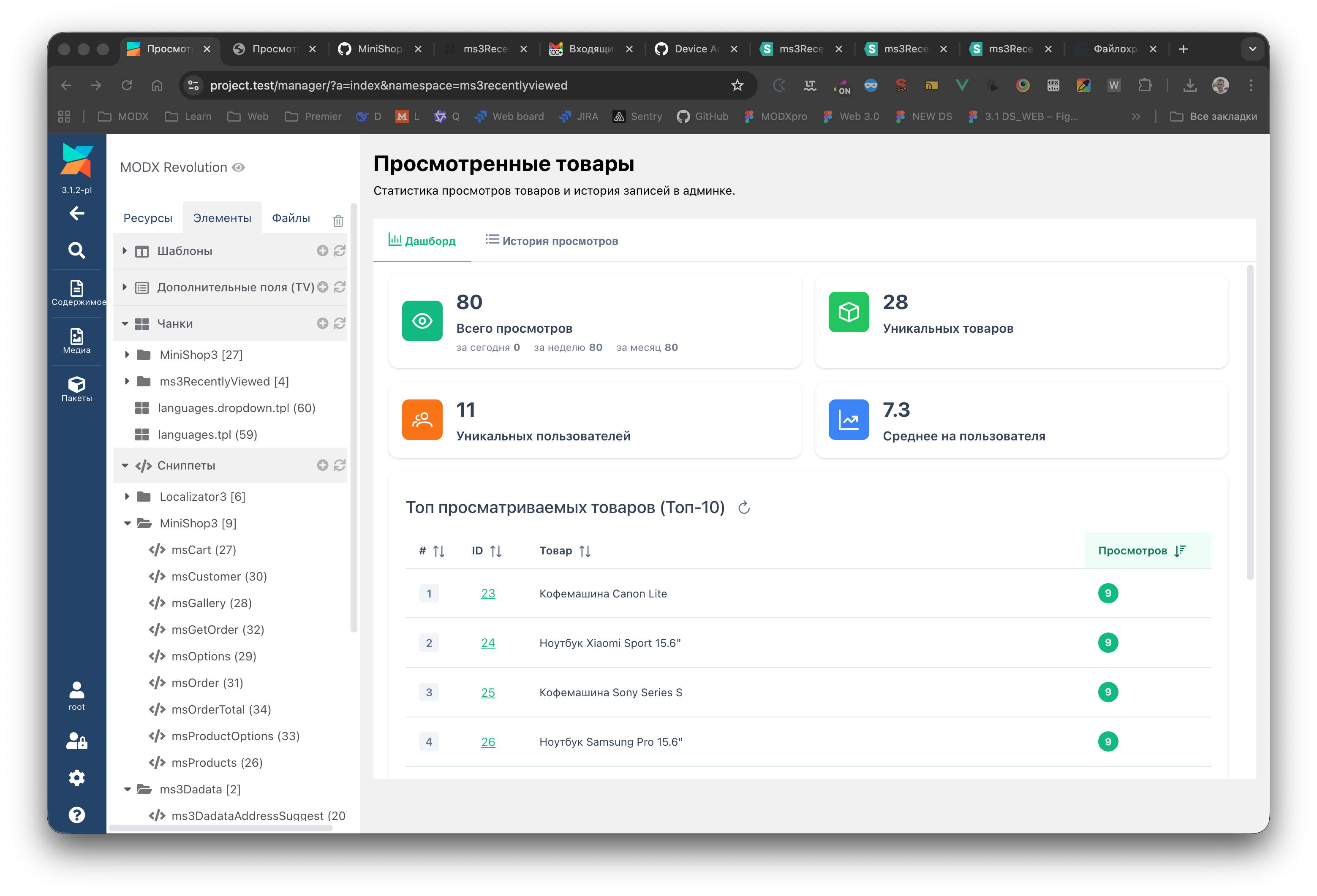
Task: Open product link with ID 25
Action: pos(488,692)
